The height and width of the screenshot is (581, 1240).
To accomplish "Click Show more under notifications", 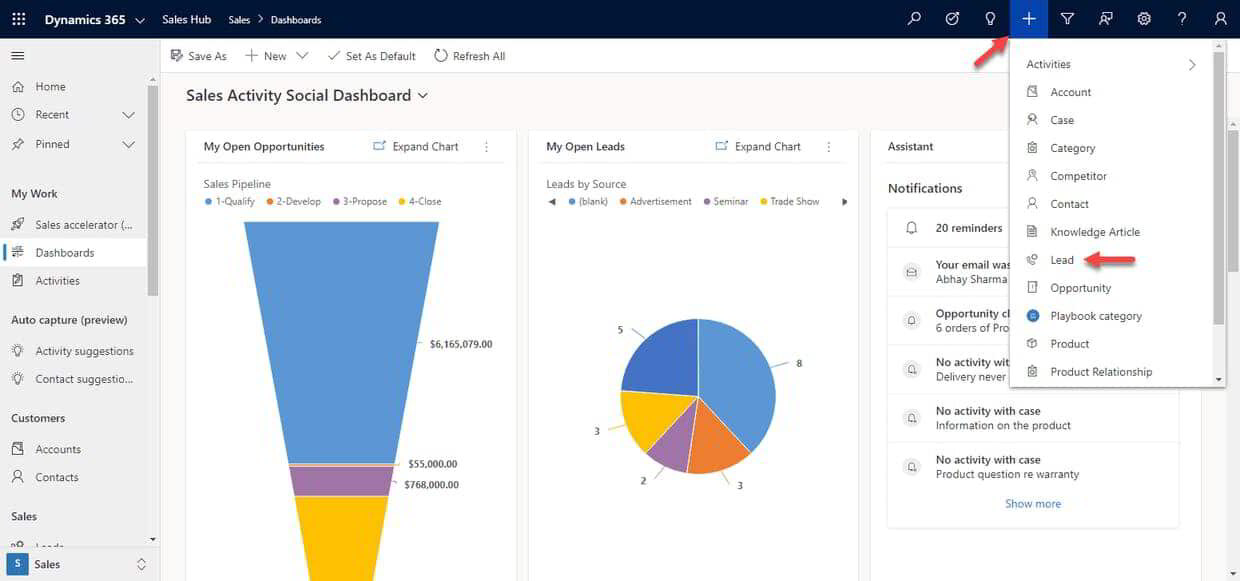I will (1032, 503).
